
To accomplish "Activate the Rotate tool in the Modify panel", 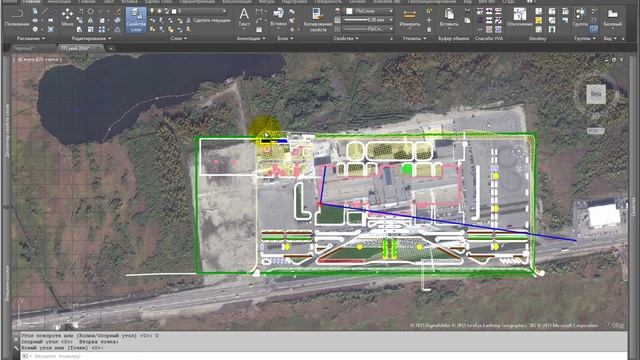I will click(x=90, y=11).
